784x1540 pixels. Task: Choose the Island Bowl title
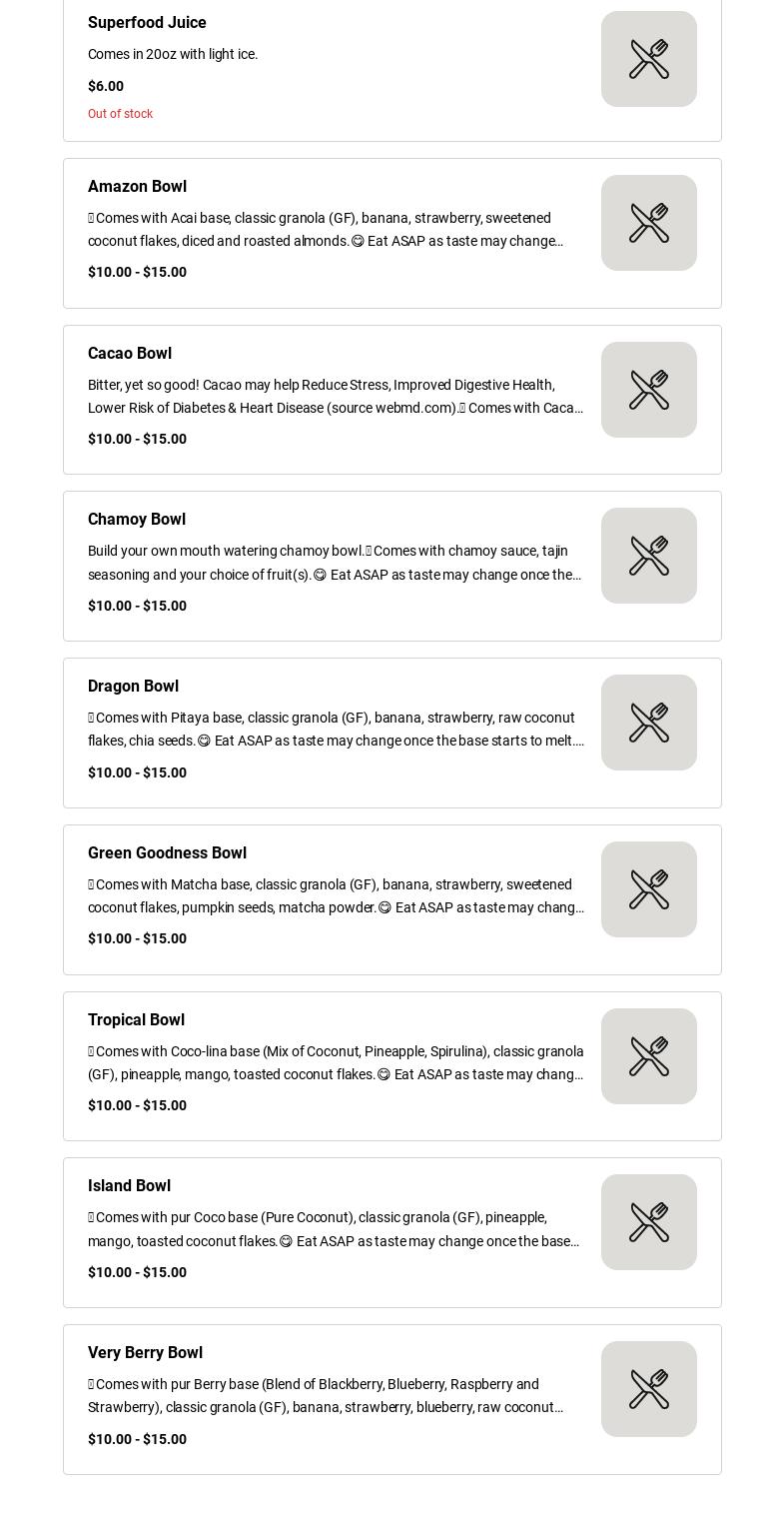[x=129, y=1186]
